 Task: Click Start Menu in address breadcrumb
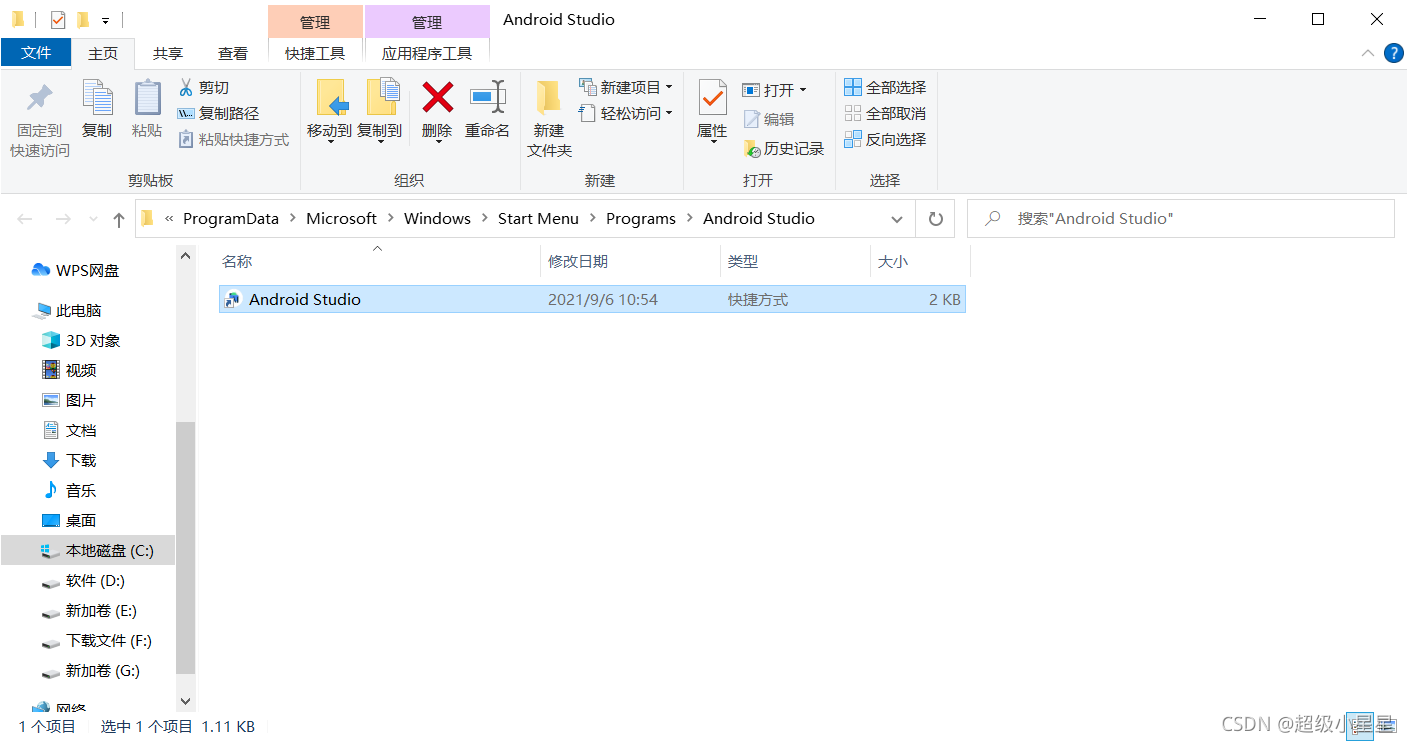tap(538, 218)
